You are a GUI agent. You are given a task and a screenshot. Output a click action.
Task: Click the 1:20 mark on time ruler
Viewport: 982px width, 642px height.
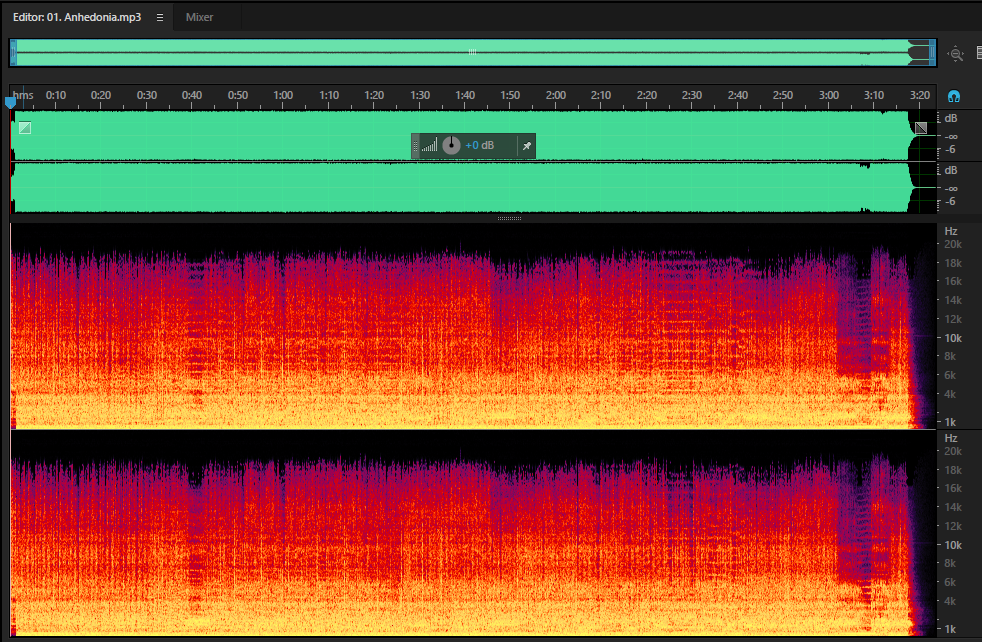click(x=374, y=95)
